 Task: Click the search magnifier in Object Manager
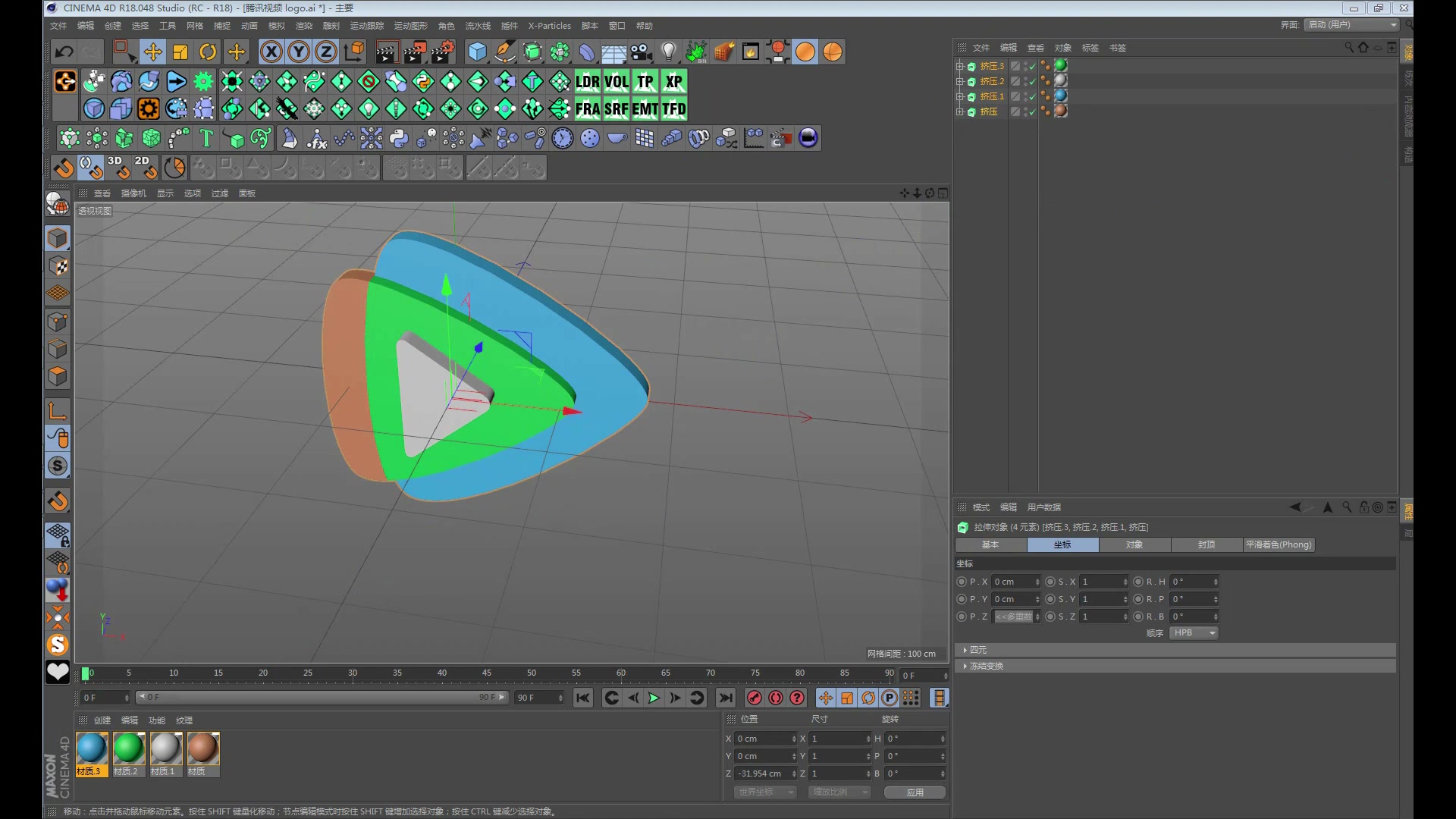click(x=1349, y=47)
